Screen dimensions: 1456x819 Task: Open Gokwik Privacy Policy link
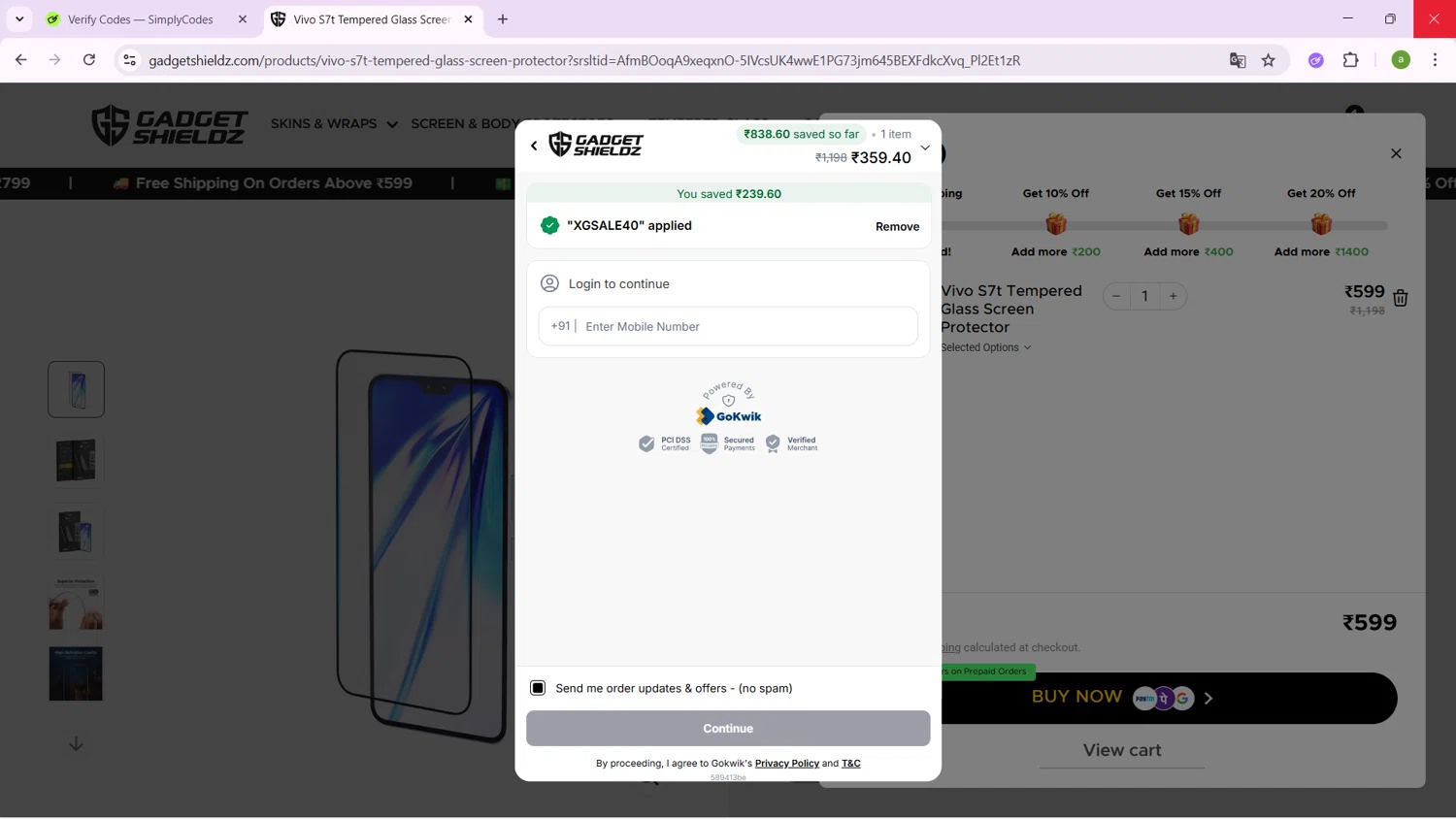click(x=787, y=764)
